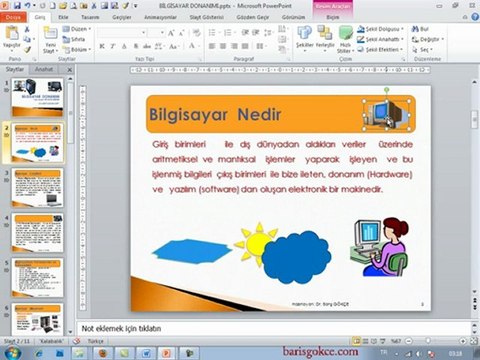Open the Dosya file tab

(13, 17)
